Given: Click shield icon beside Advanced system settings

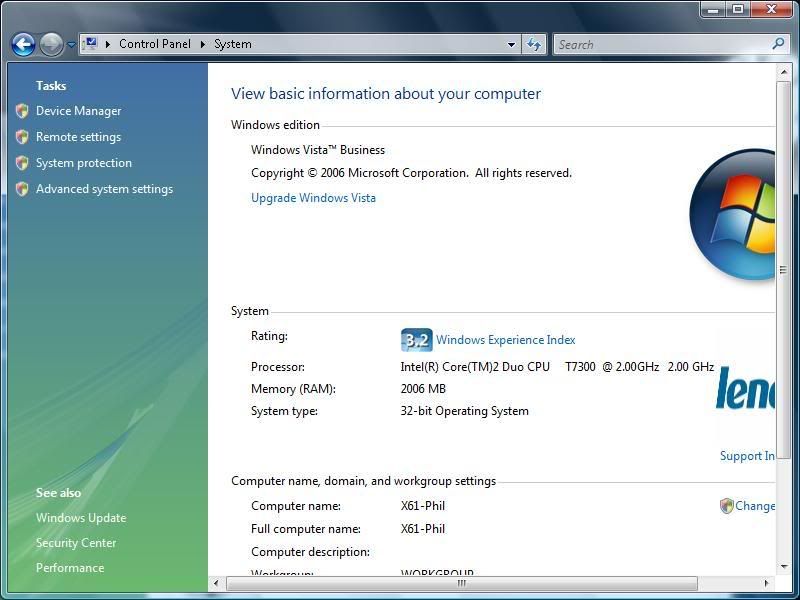Looking at the screenshot, I should (22, 189).
